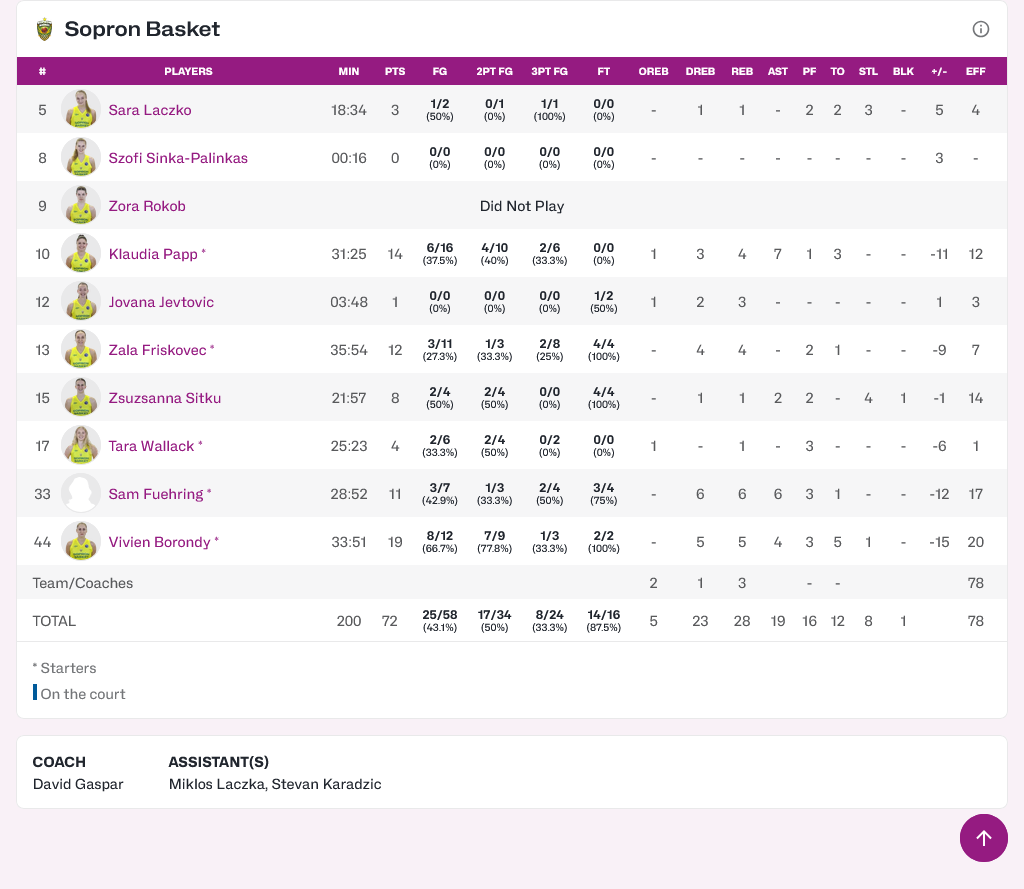
Task: Click Sam Fuehring's placeholder avatar
Action: click(81, 494)
